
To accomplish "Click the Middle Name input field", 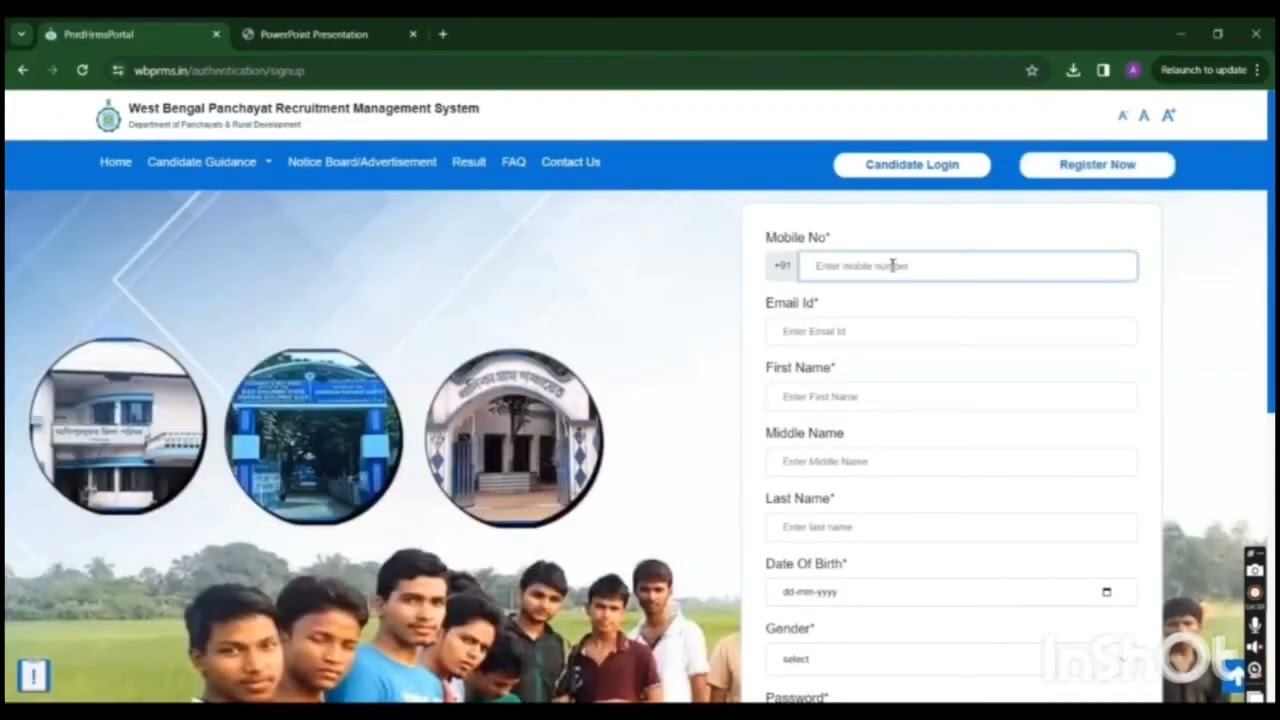I will point(951,462).
